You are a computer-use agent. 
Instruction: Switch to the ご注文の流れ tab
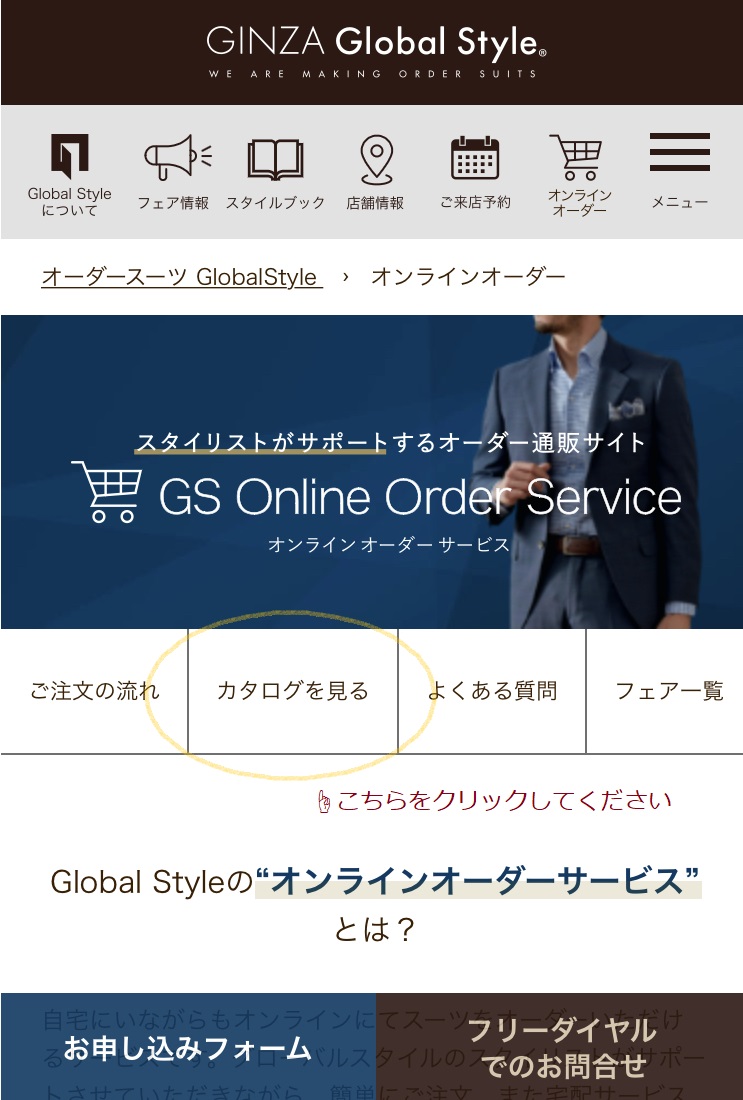94,691
